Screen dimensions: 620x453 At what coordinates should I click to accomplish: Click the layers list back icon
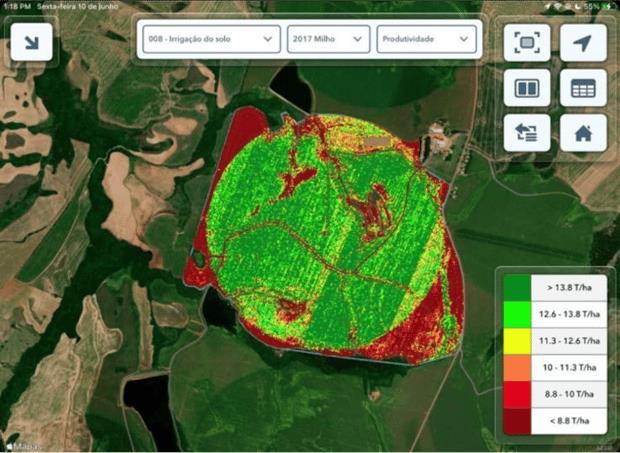click(526, 133)
